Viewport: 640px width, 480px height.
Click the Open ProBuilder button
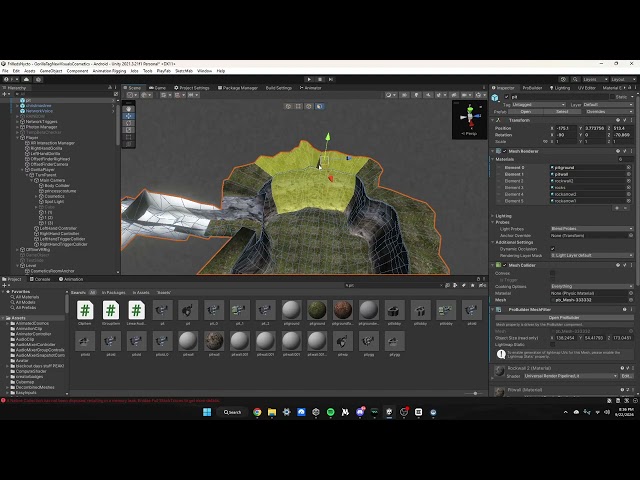pyautogui.click(x=564, y=318)
